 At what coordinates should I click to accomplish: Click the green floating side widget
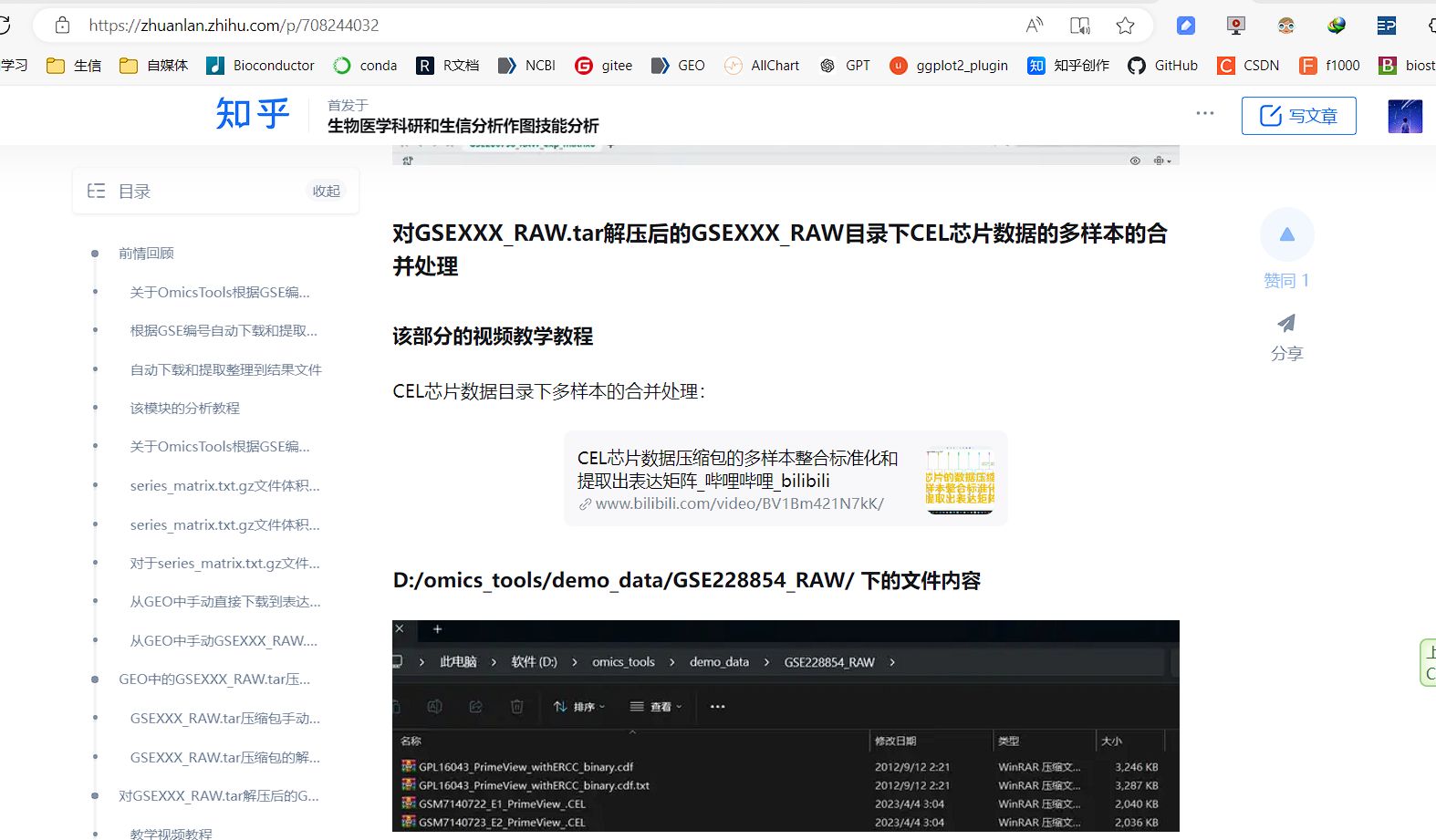[1429, 663]
